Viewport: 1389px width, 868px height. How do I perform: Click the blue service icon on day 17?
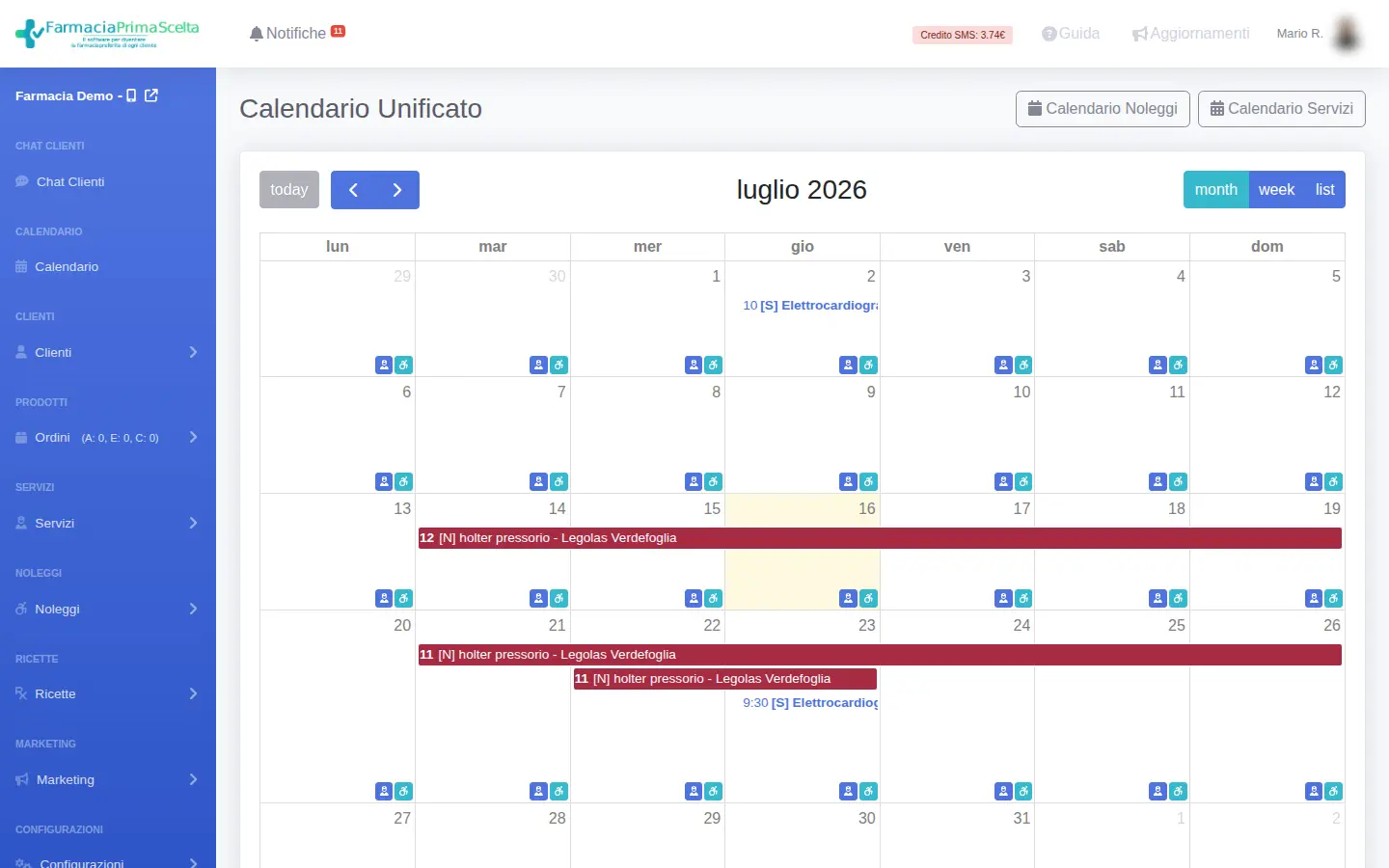pos(1003,598)
